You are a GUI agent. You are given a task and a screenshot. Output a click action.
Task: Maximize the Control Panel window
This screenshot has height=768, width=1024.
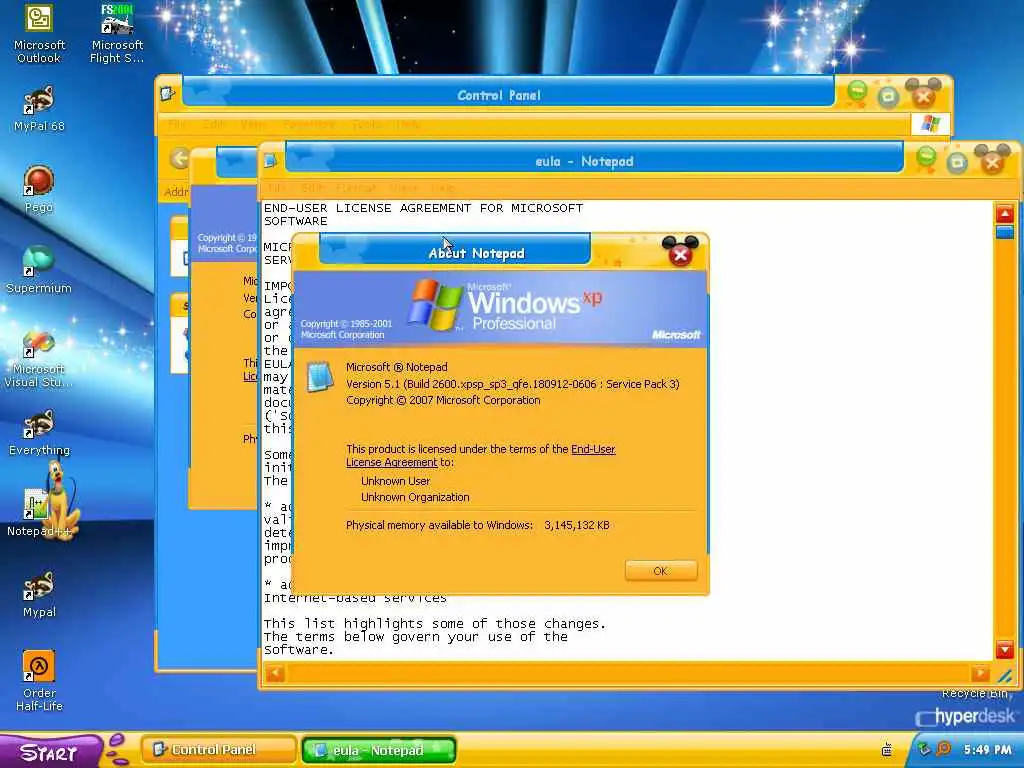click(888, 97)
